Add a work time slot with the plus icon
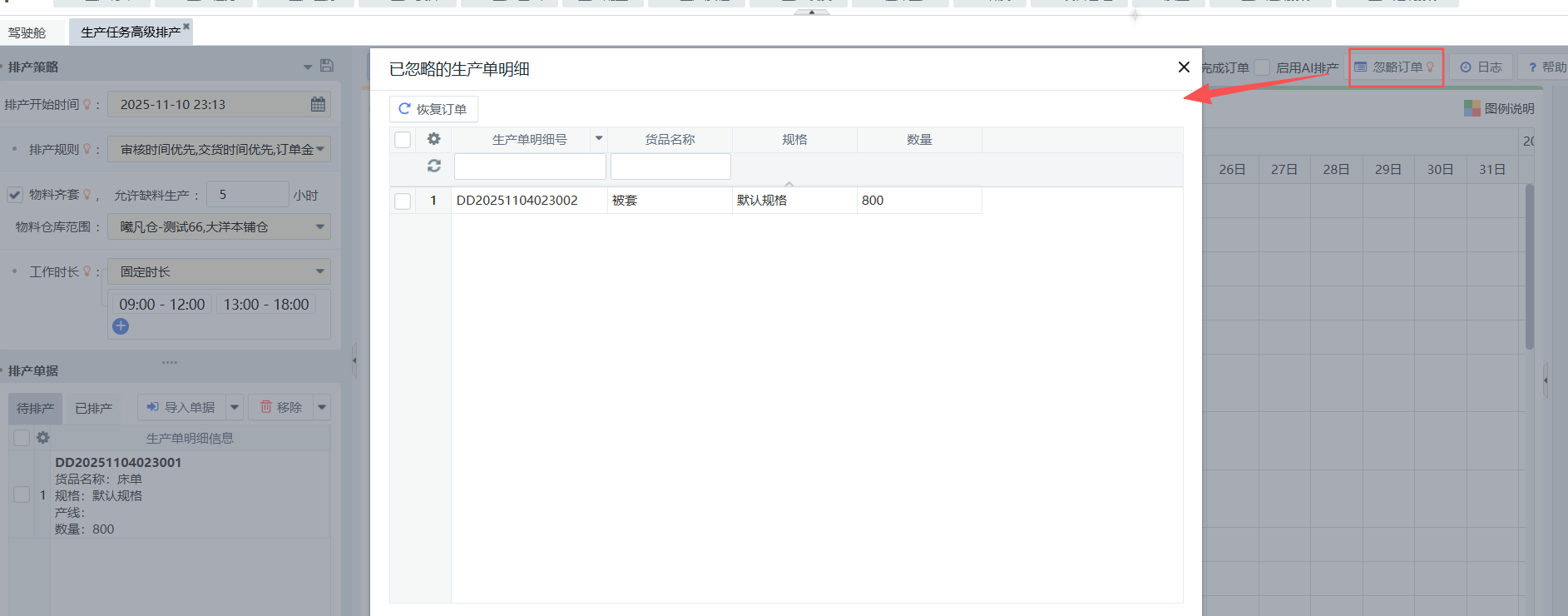The width and height of the screenshot is (1568, 616). point(121,326)
